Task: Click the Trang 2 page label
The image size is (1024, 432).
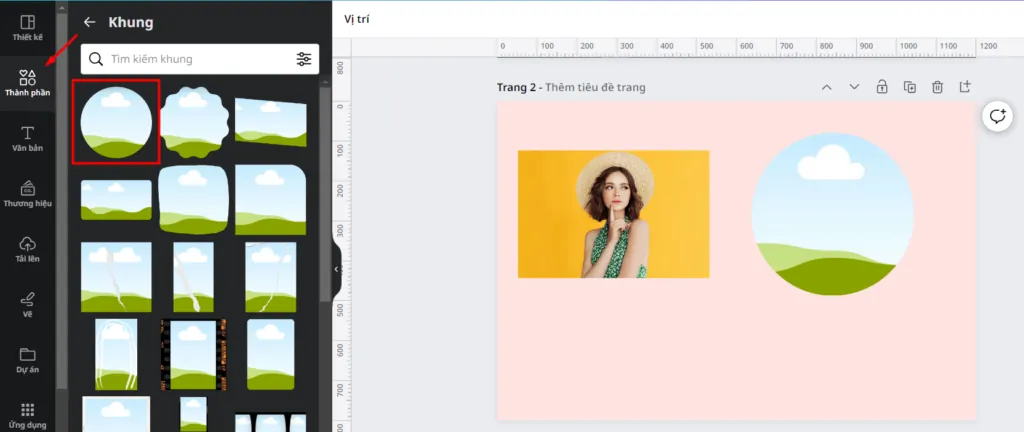Action: tap(517, 87)
